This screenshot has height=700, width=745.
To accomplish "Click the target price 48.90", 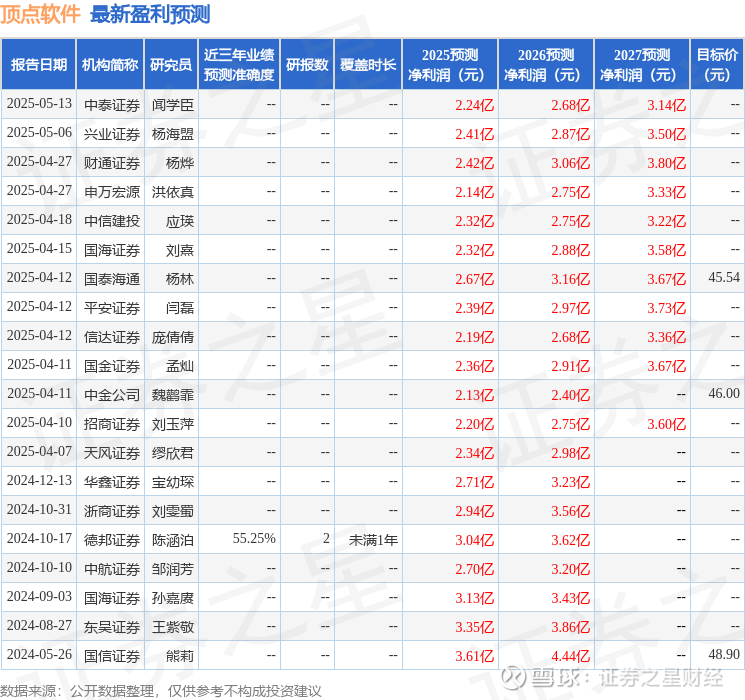I will coord(724,654).
